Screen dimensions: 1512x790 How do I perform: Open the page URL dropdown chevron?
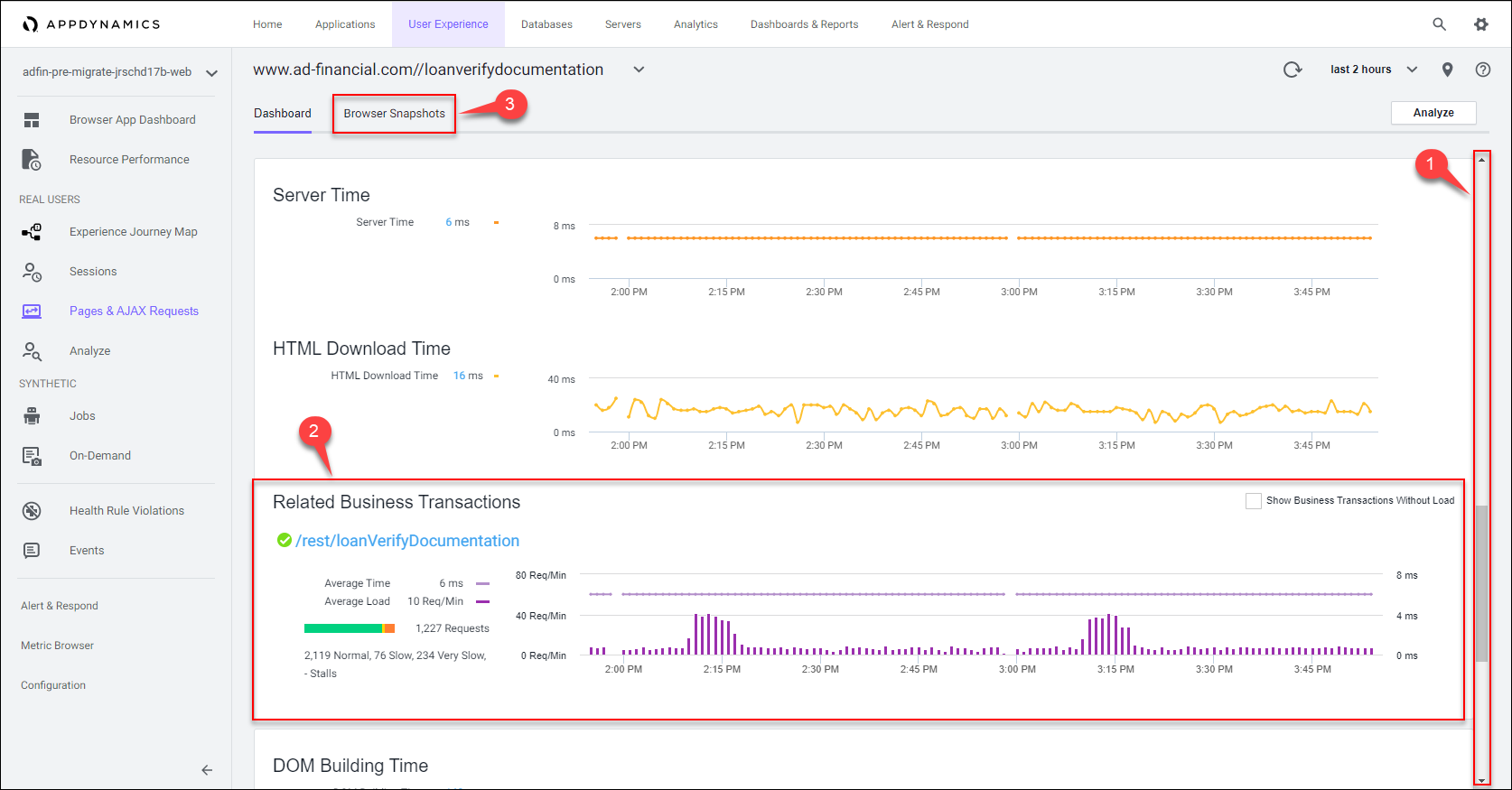tap(639, 70)
